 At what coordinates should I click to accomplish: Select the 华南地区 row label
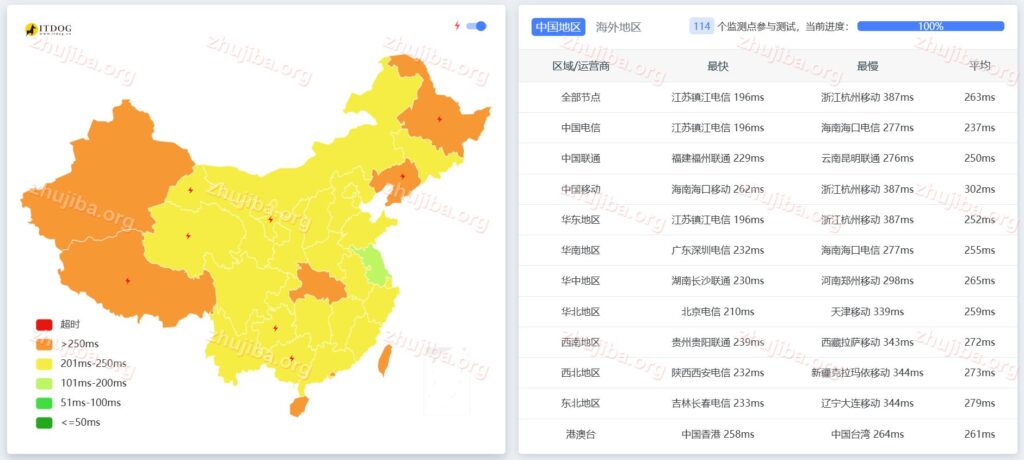pos(581,250)
